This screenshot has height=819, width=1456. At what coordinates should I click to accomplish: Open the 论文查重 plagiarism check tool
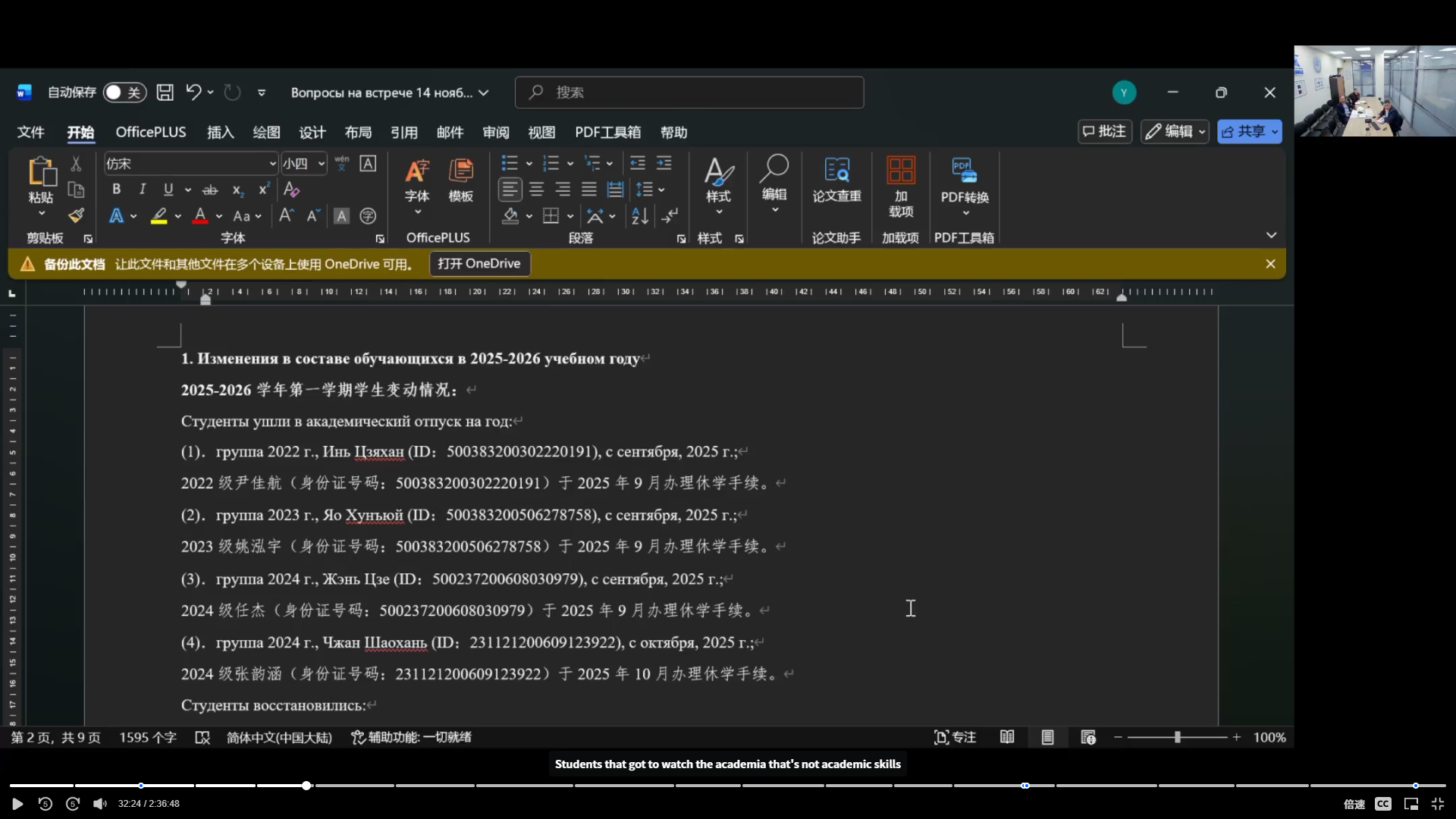[x=836, y=180]
